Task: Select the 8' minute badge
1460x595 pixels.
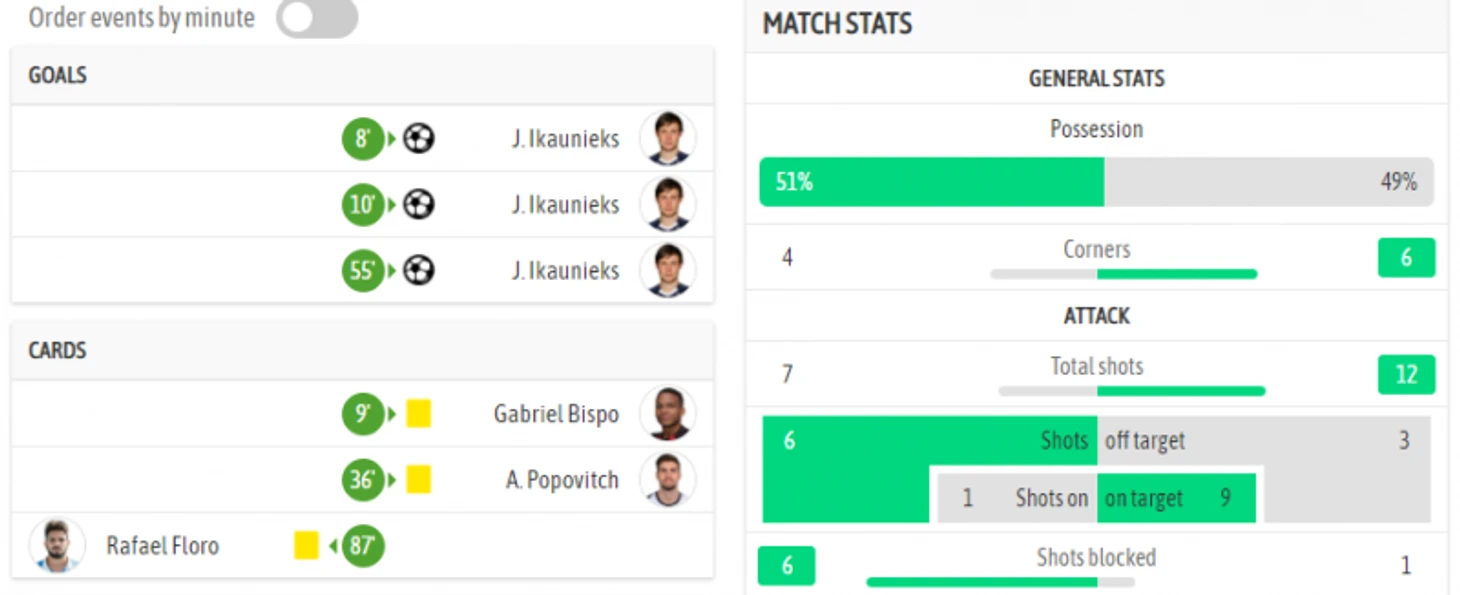Action: pos(363,138)
